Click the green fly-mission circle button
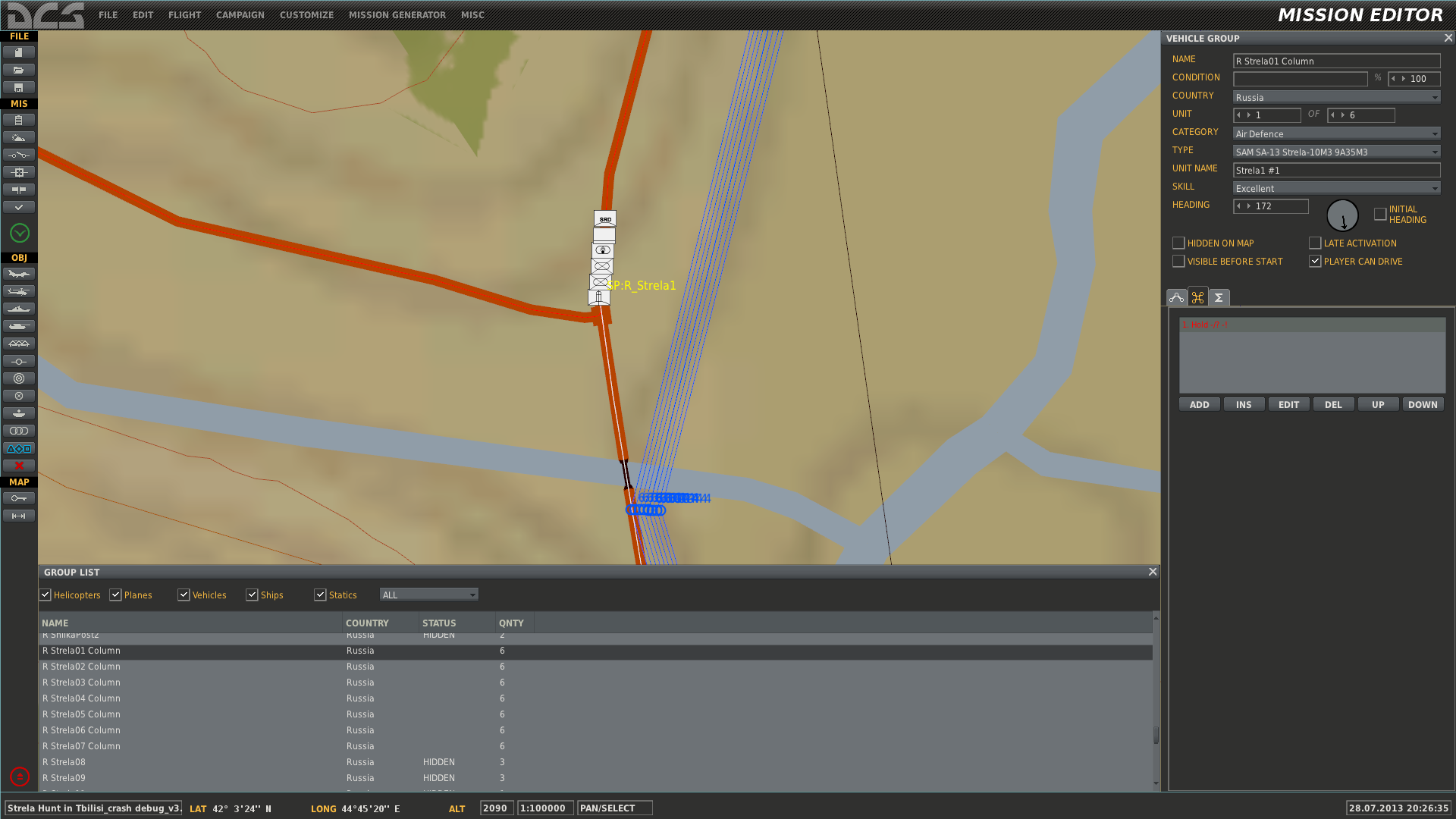This screenshot has height=819, width=1456. [20, 233]
